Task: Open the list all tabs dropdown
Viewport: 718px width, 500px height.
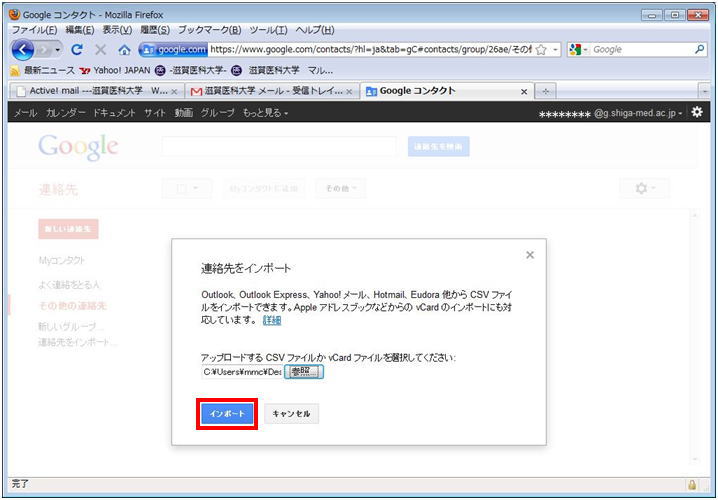Action: tap(704, 92)
